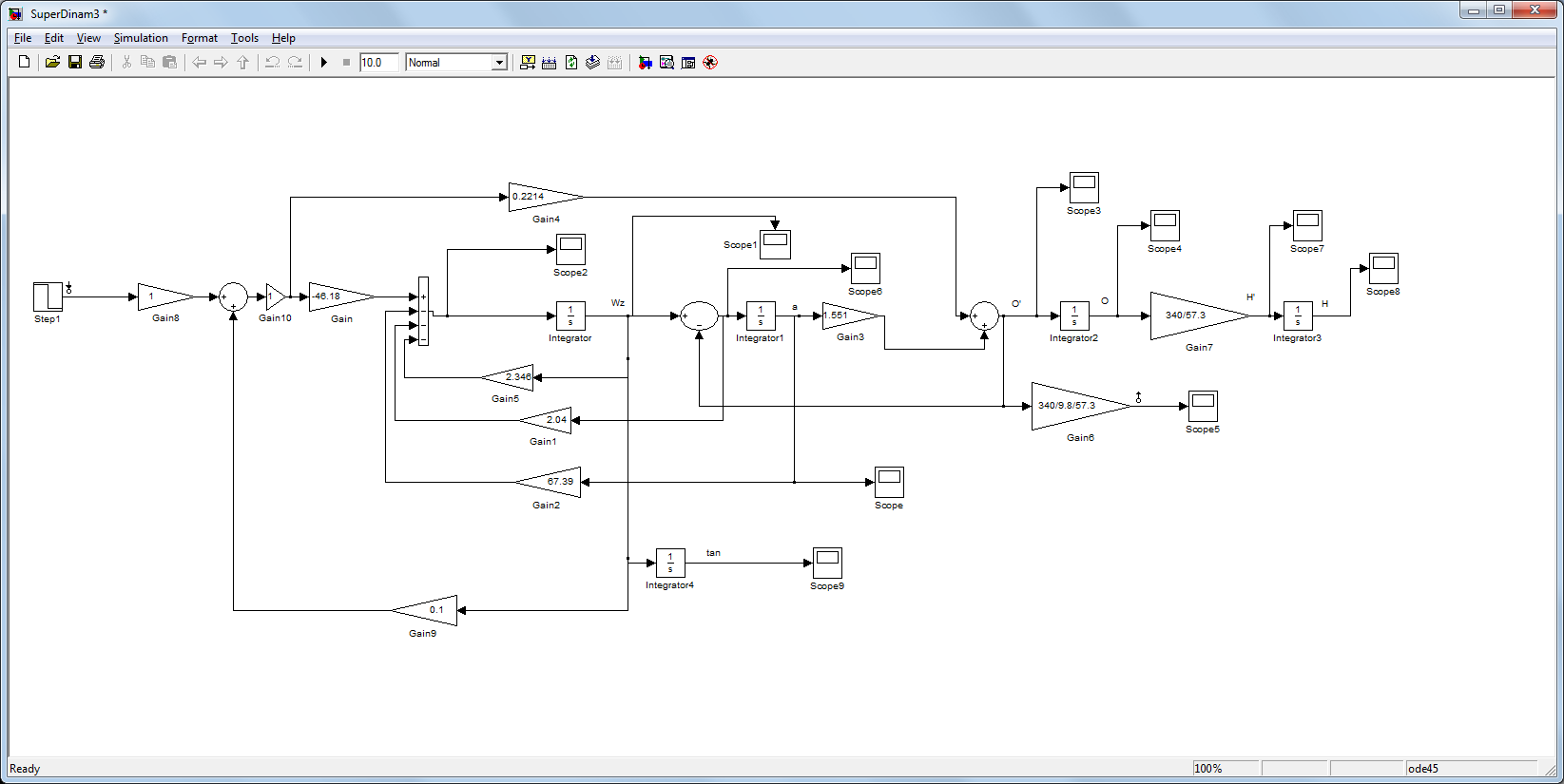Image resolution: width=1564 pixels, height=784 pixels.
Task: Click the Cut scissors icon
Action: pyautogui.click(x=126, y=63)
